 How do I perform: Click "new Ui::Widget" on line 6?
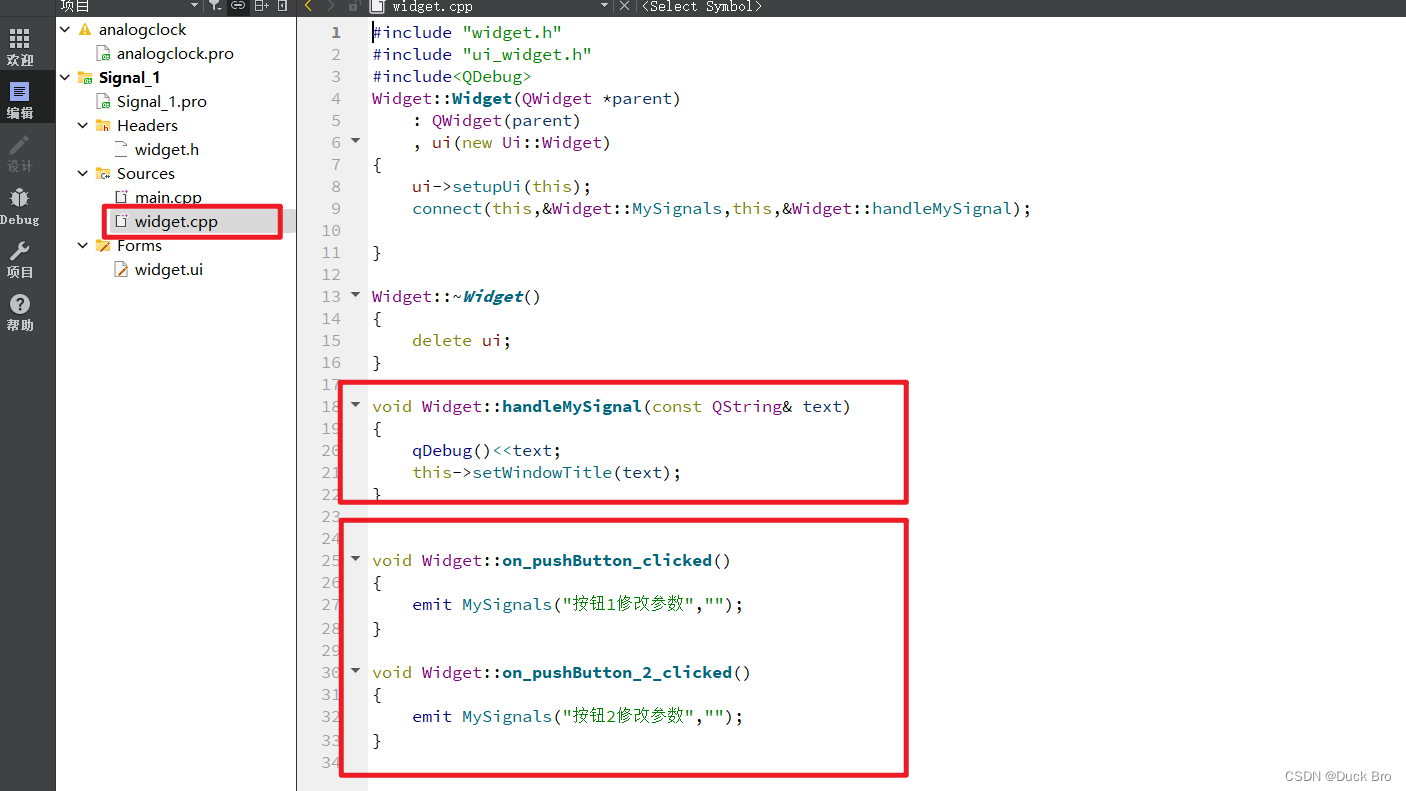click(x=531, y=142)
